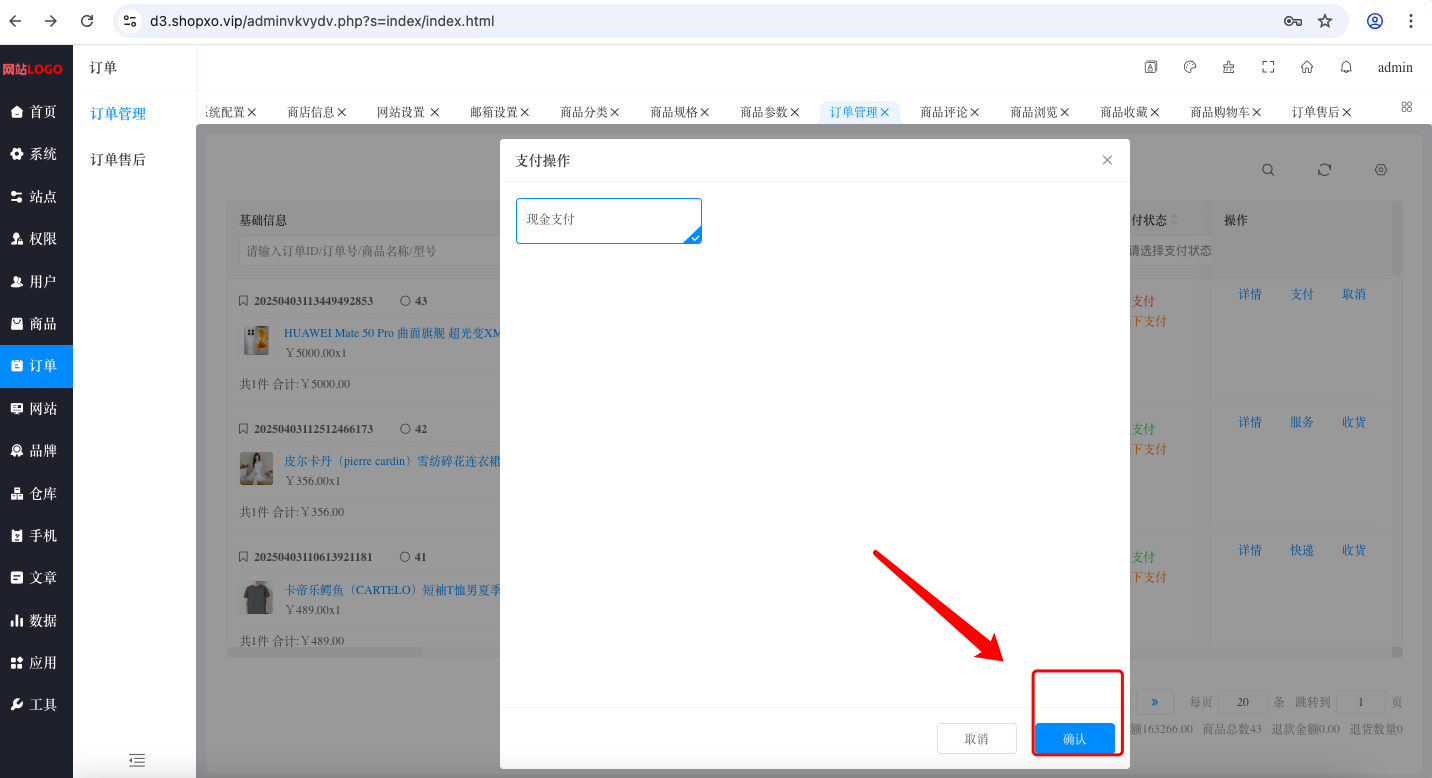
Task: Click the 跳转到 page number input
Action: (1361, 702)
